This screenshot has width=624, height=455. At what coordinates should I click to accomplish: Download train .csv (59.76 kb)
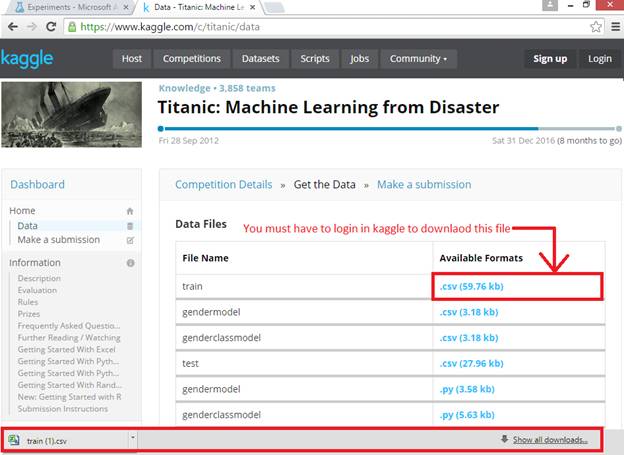[x=471, y=286]
